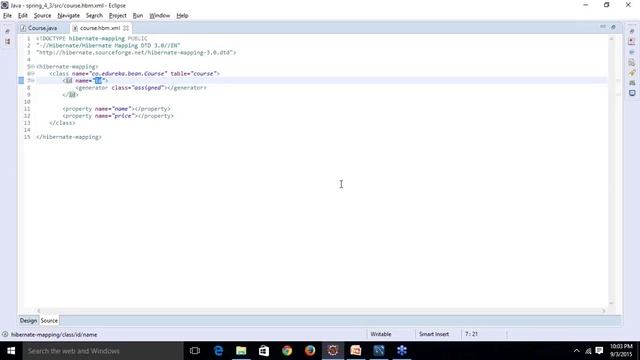The image size is (640, 360).
Task: Open File Explorer from taskbar
Action: pyautogui.click(x=241, y=351)
